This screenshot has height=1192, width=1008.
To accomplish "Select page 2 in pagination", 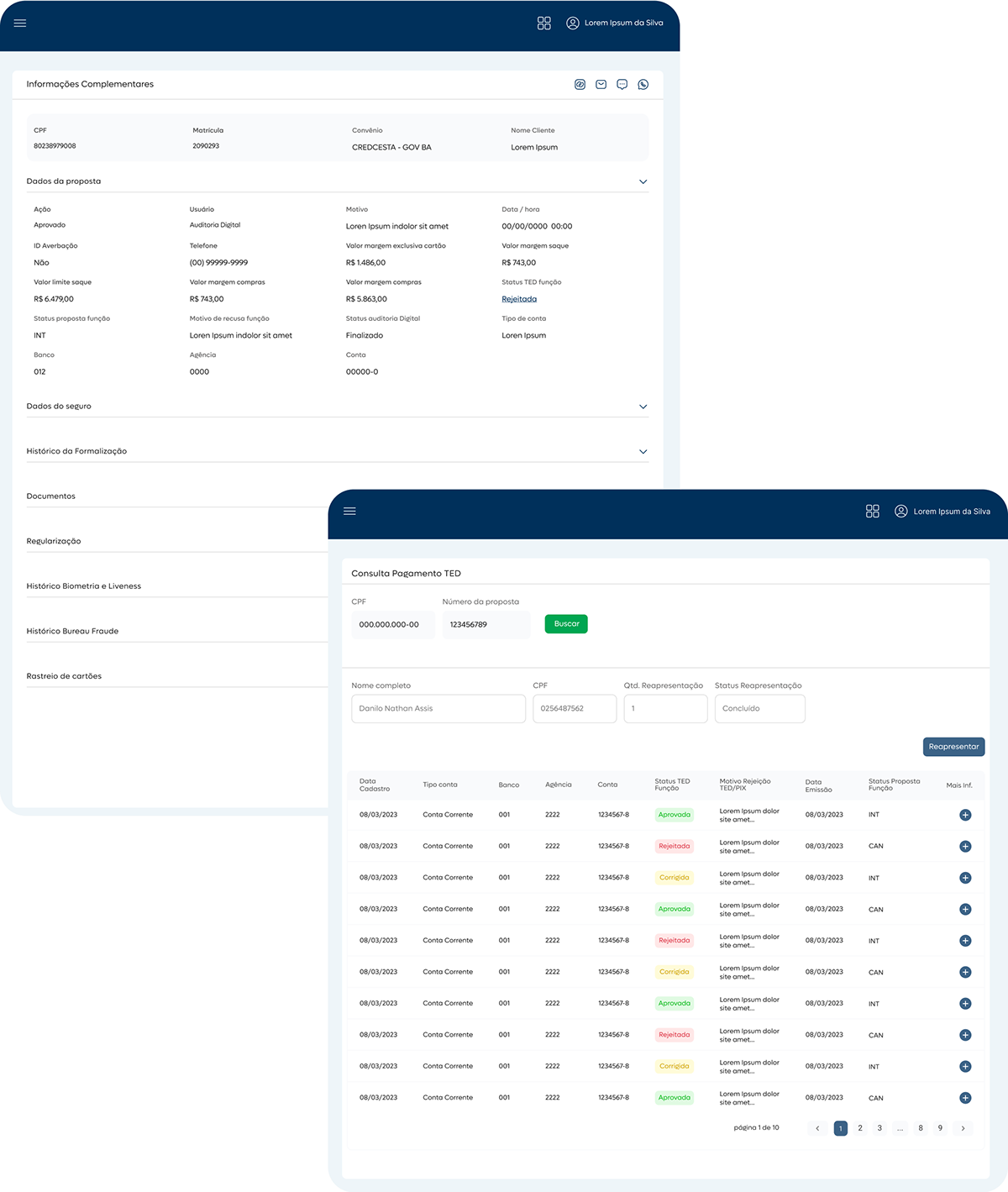I will click(x=860, y=1128).
